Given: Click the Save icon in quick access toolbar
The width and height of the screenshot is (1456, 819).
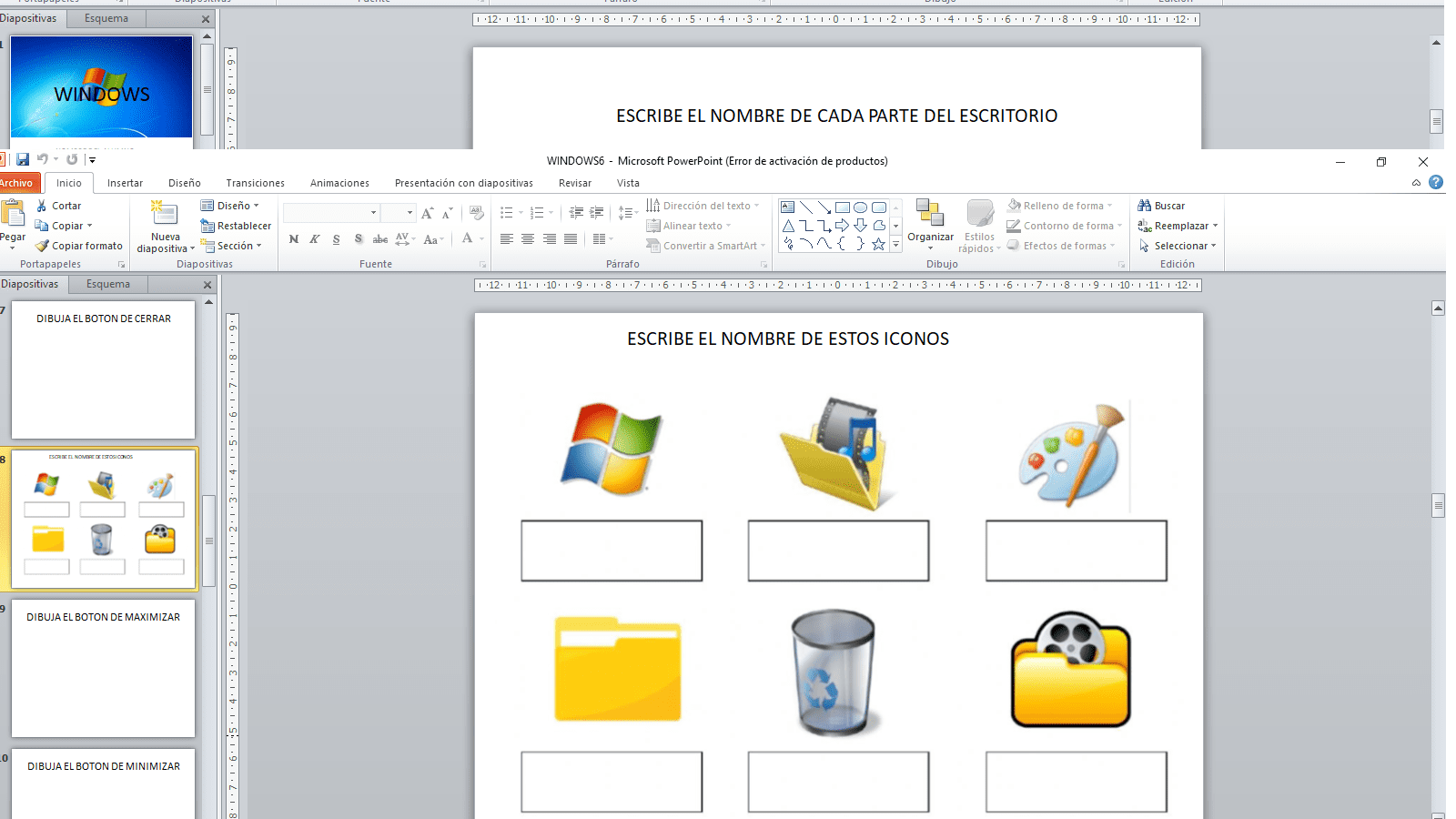Looking at the screenshot, I should (x=23, y=159).
